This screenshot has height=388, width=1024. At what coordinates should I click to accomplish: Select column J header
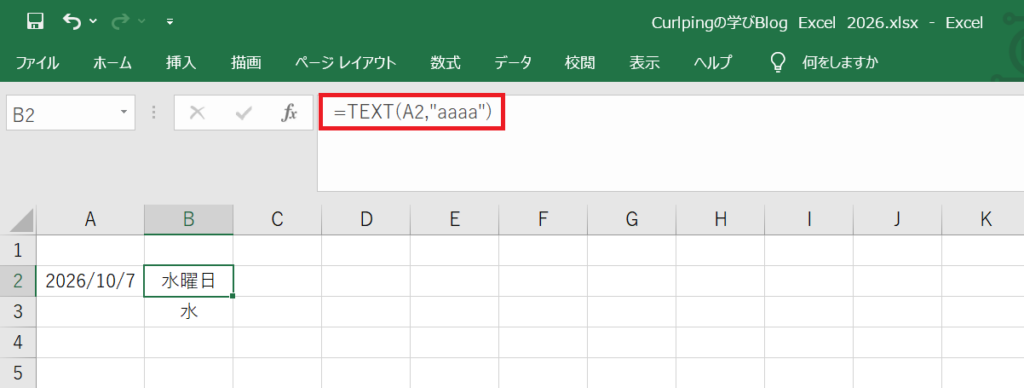coord(897,219)
